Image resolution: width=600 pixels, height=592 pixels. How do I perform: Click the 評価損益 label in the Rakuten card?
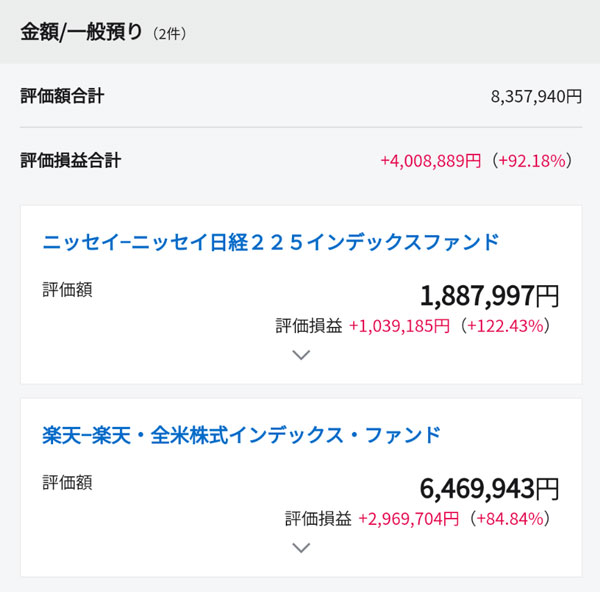coord(317,519)
